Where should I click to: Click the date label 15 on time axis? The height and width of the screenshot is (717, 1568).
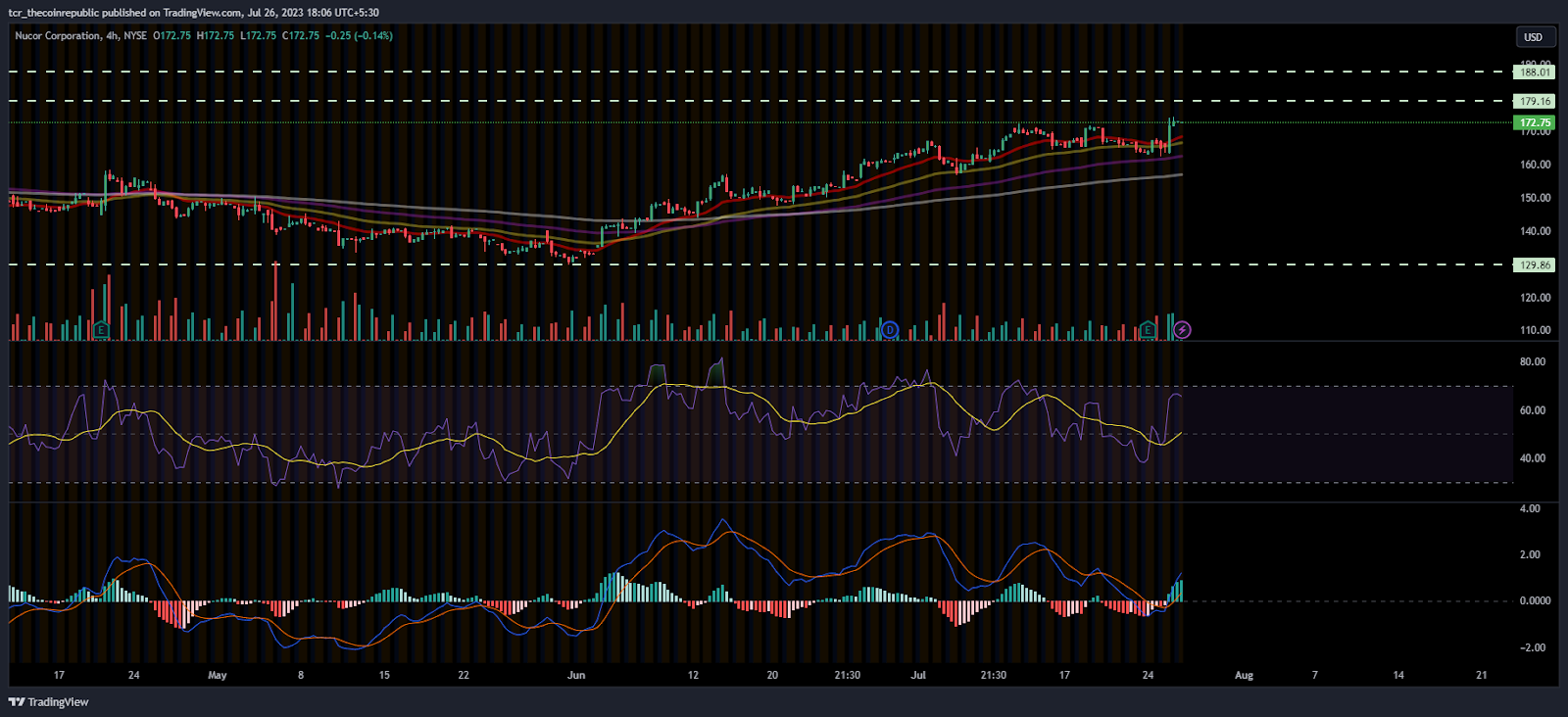coord(384,675)
